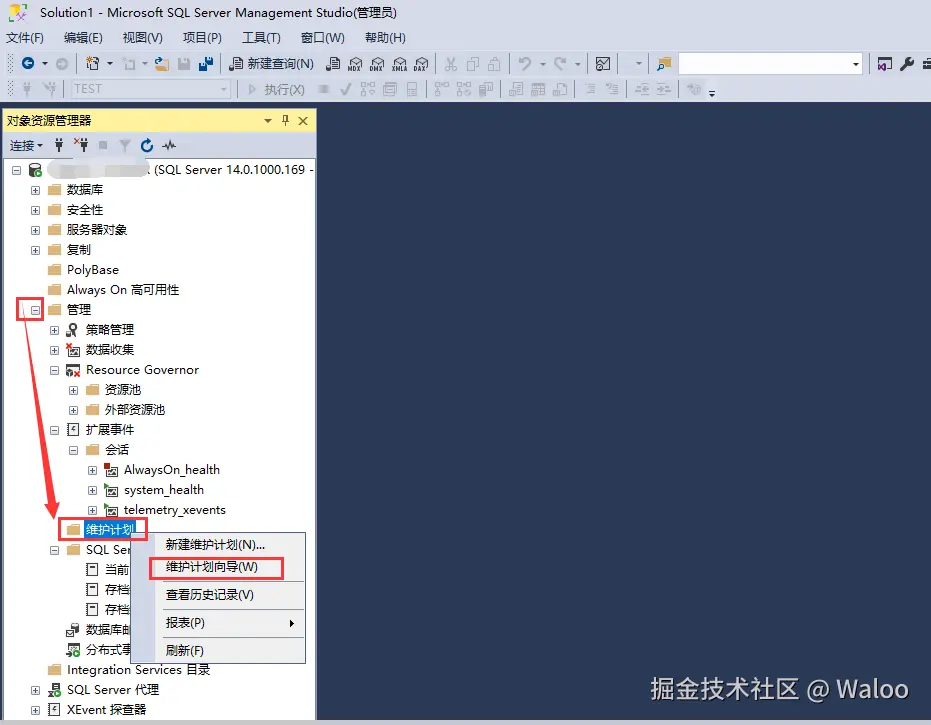Image resolution: width=931 pixels, height=725 pixels.
Task: Click the solution explorer window icon
Action: tap(884, 64)
